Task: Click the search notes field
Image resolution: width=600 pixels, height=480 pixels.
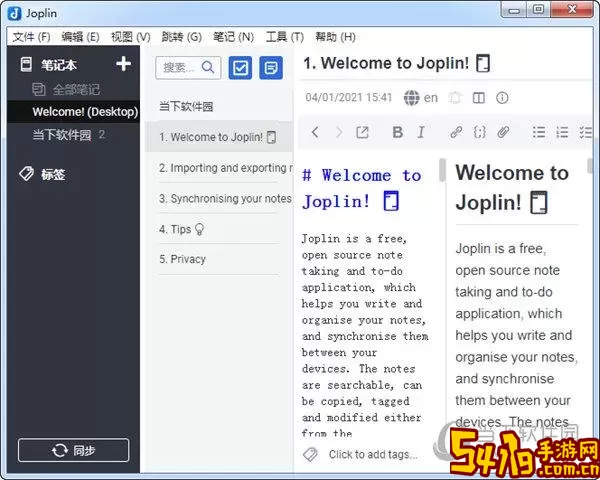Action: pyautogui.click(x=188, y=68)
